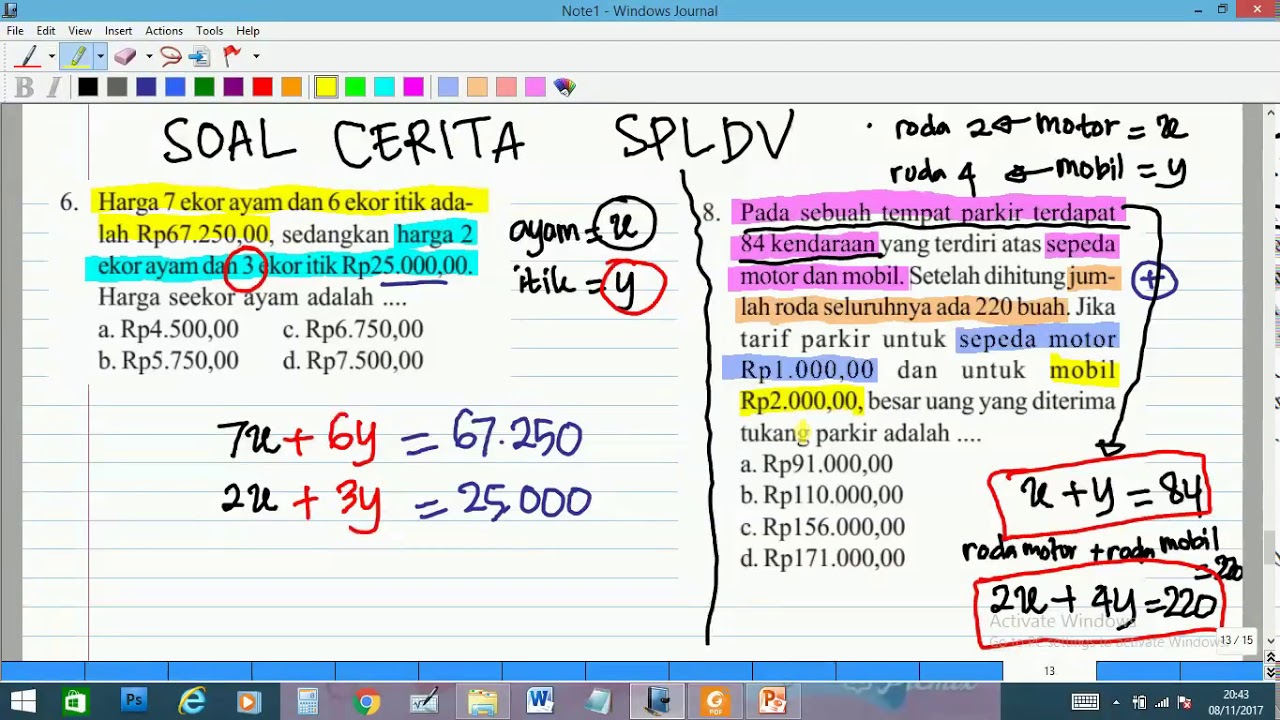1280x720 pixels.
Task: Click the touch keyboard tray icon
Action: [x=1084, y=701]
